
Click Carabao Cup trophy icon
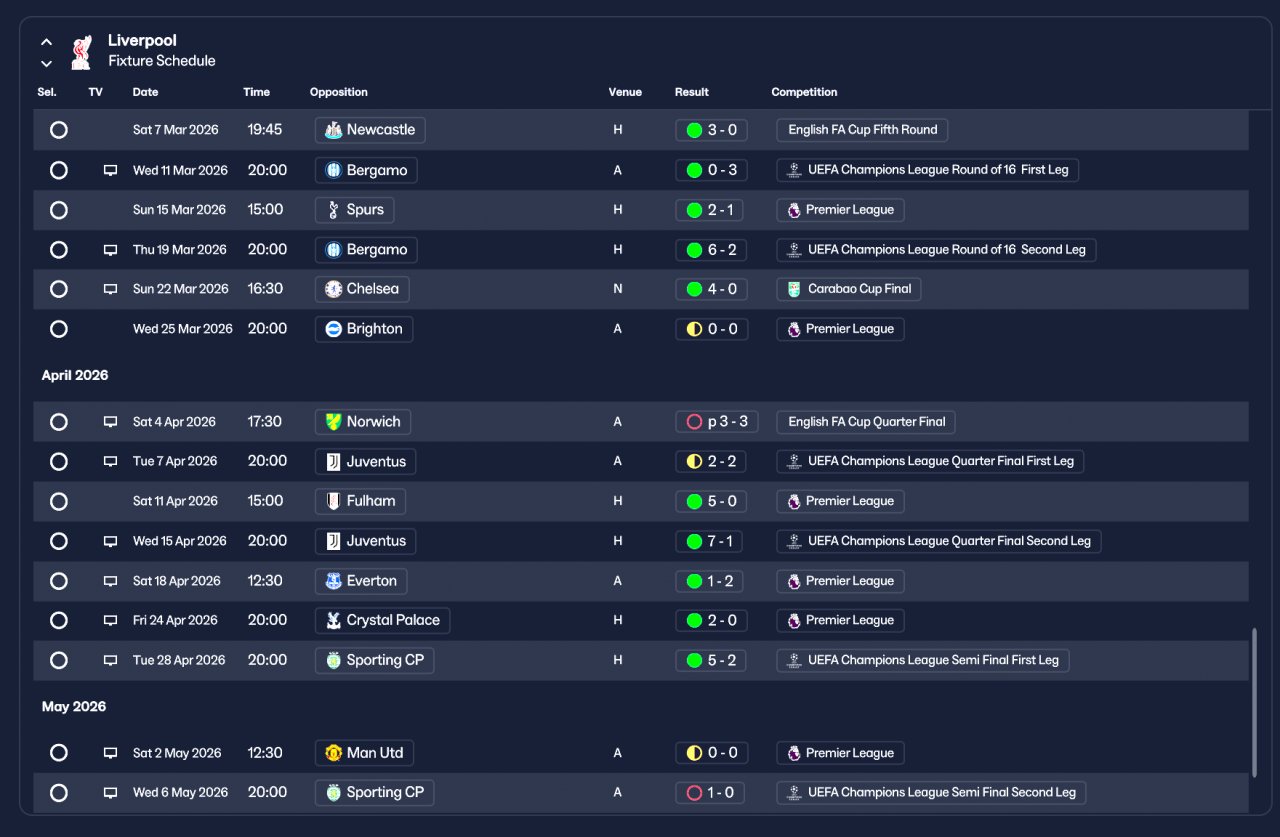click(x=794, y=289)
